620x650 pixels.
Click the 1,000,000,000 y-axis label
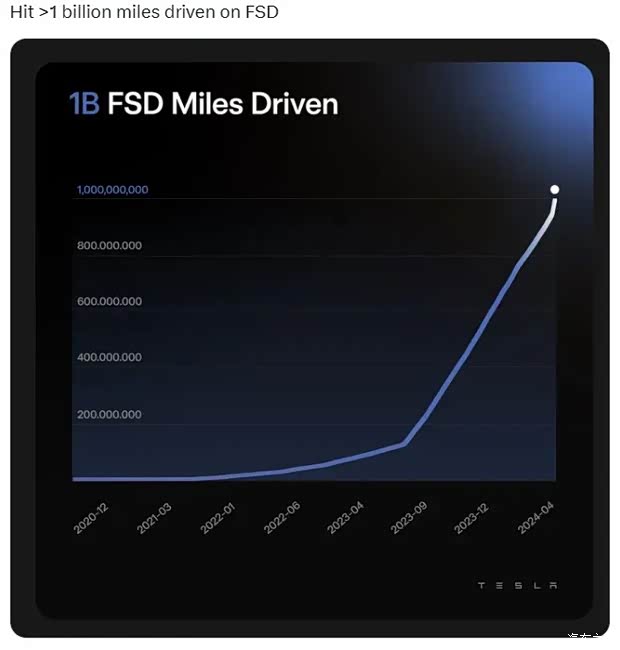pyautogui.click(x=112, y=190)
